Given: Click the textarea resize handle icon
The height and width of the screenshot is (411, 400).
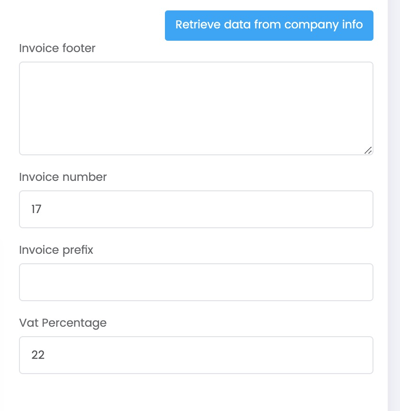Looking at the screenshot, I should point(368,151).
